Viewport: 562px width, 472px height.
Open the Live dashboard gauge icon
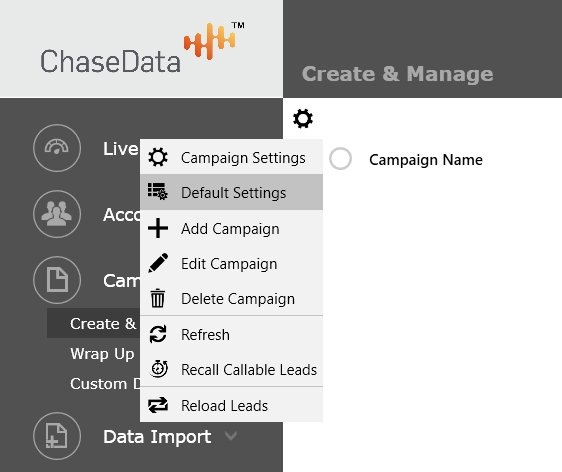pyautogui.click(x=57, y=148)
